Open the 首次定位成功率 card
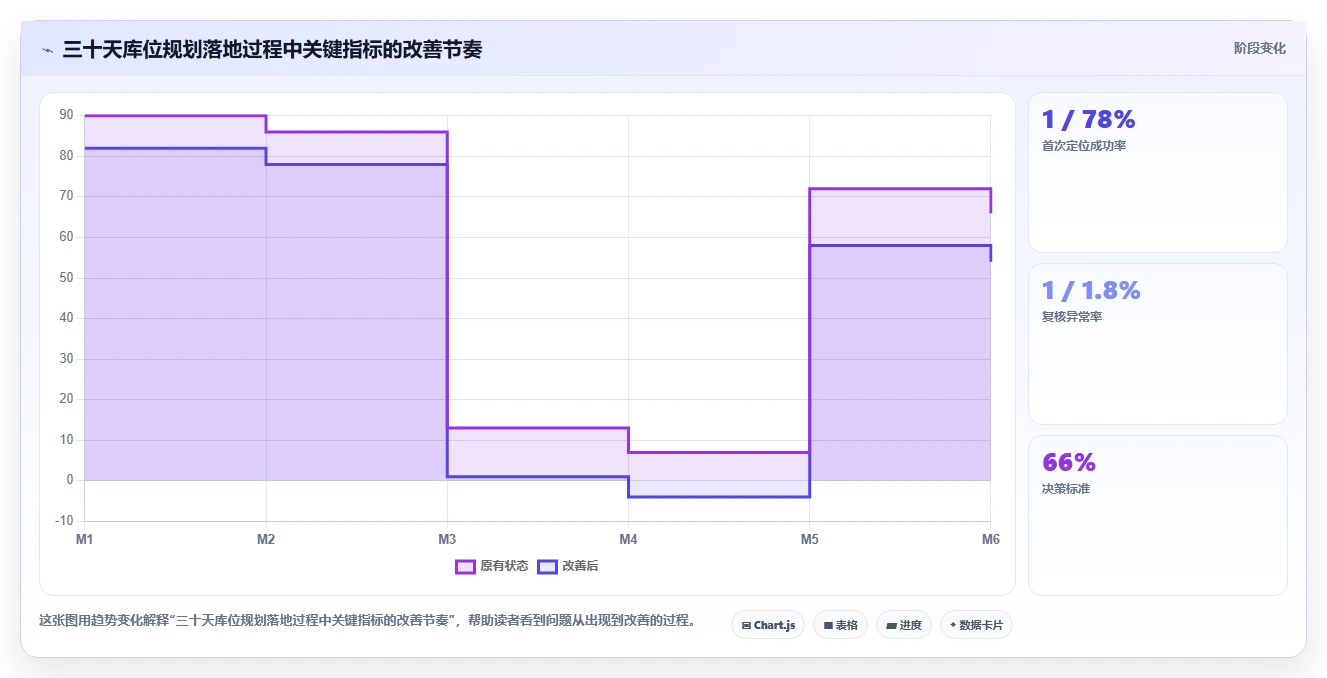 click(1157, 172)
